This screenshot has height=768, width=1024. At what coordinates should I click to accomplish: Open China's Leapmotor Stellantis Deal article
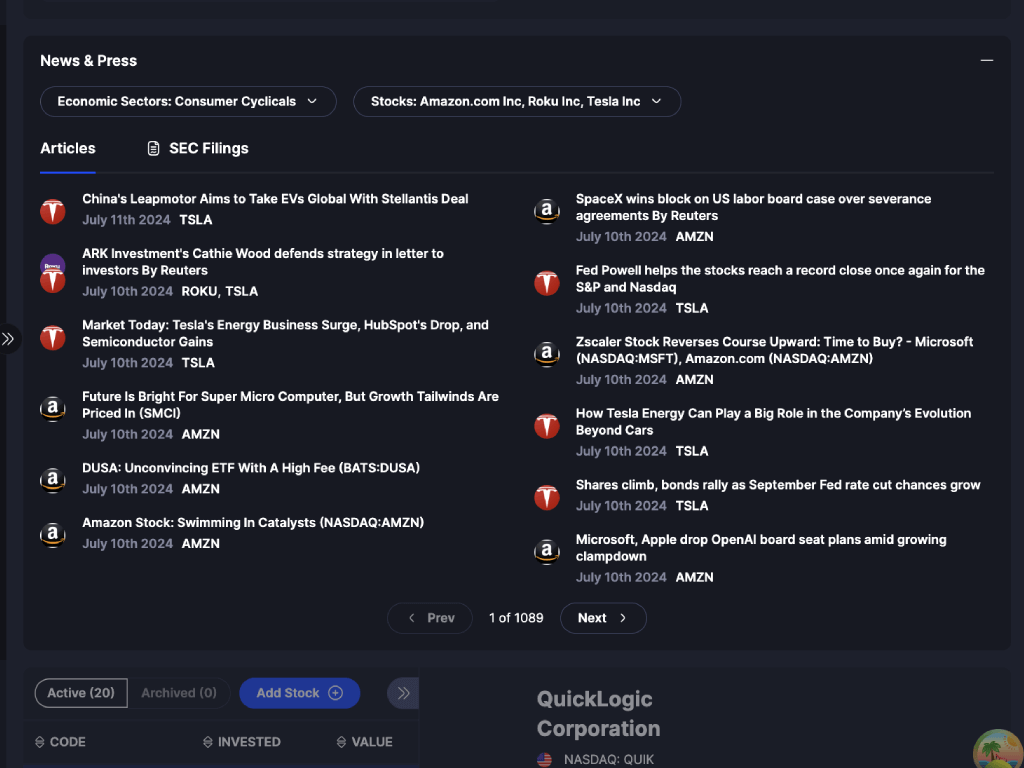tap(275, 199)
